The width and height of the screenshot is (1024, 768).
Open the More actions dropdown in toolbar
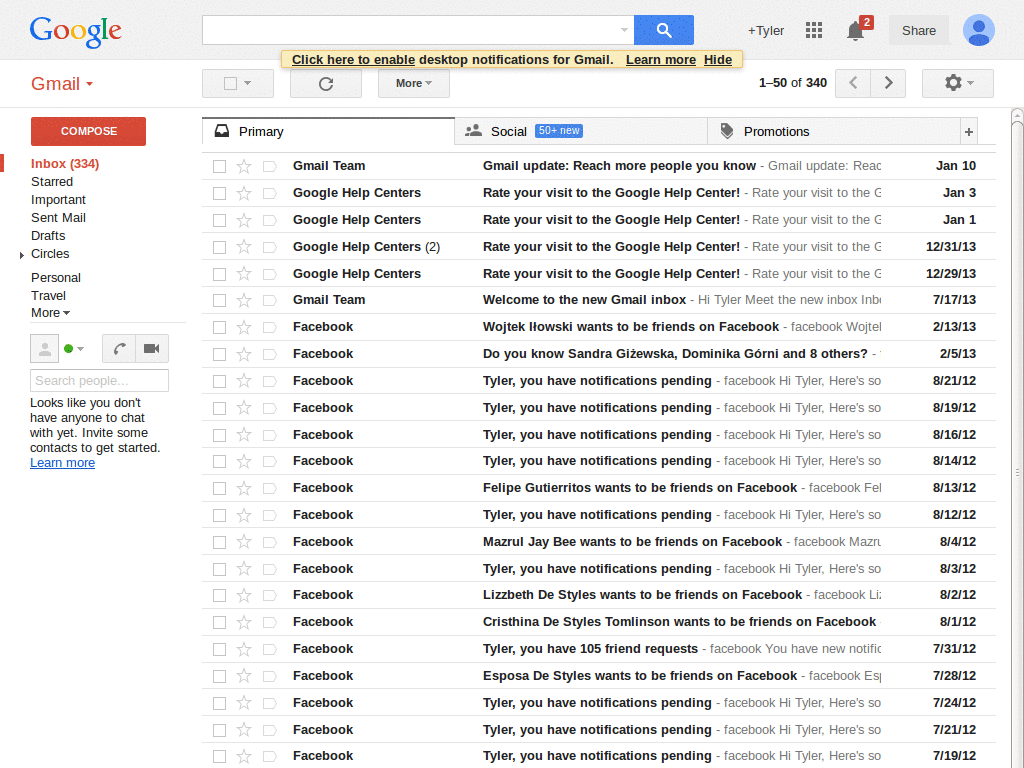pyautogui.click(x=413, y=84)
